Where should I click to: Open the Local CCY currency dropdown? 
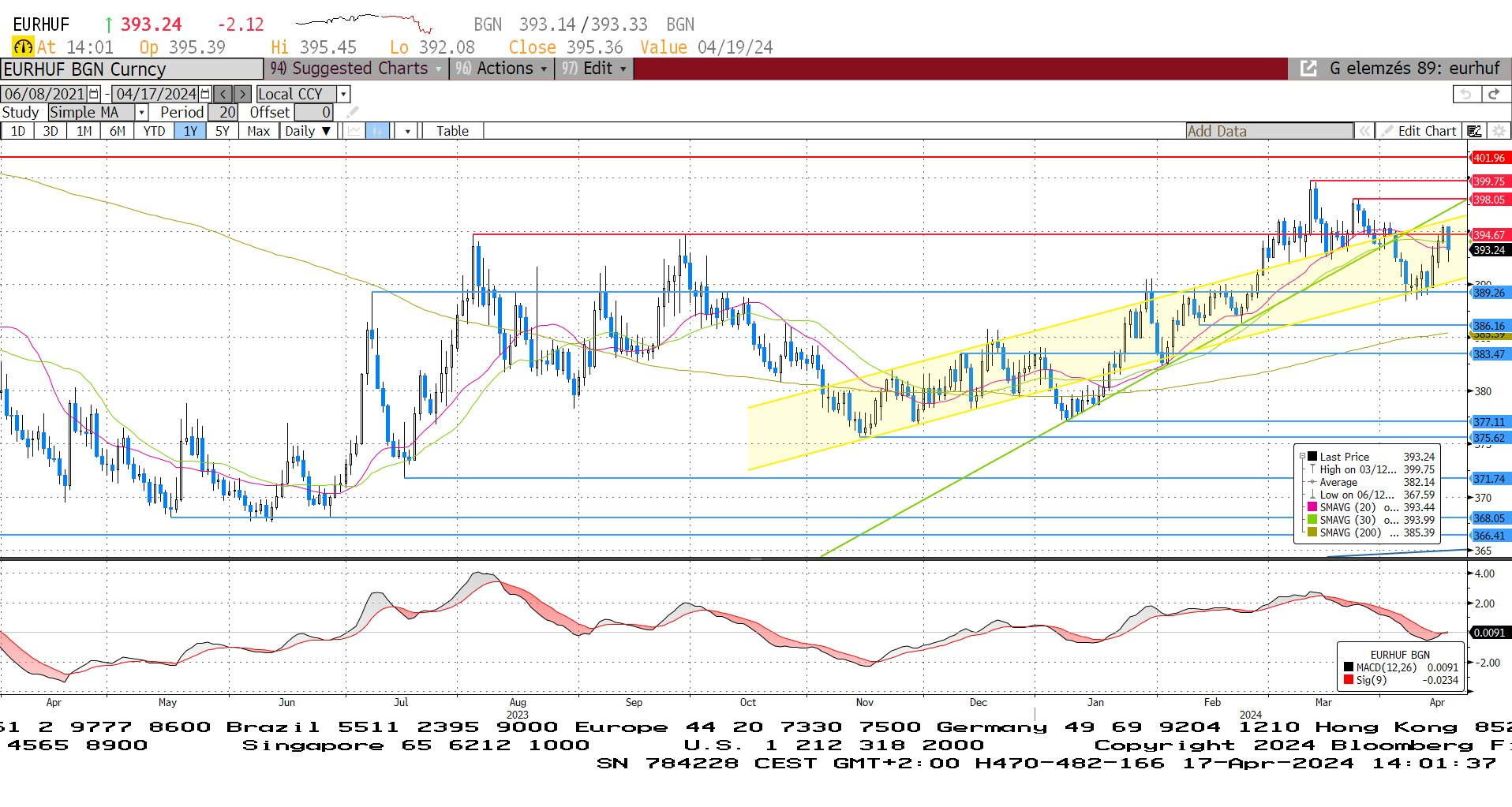(343, 94)
